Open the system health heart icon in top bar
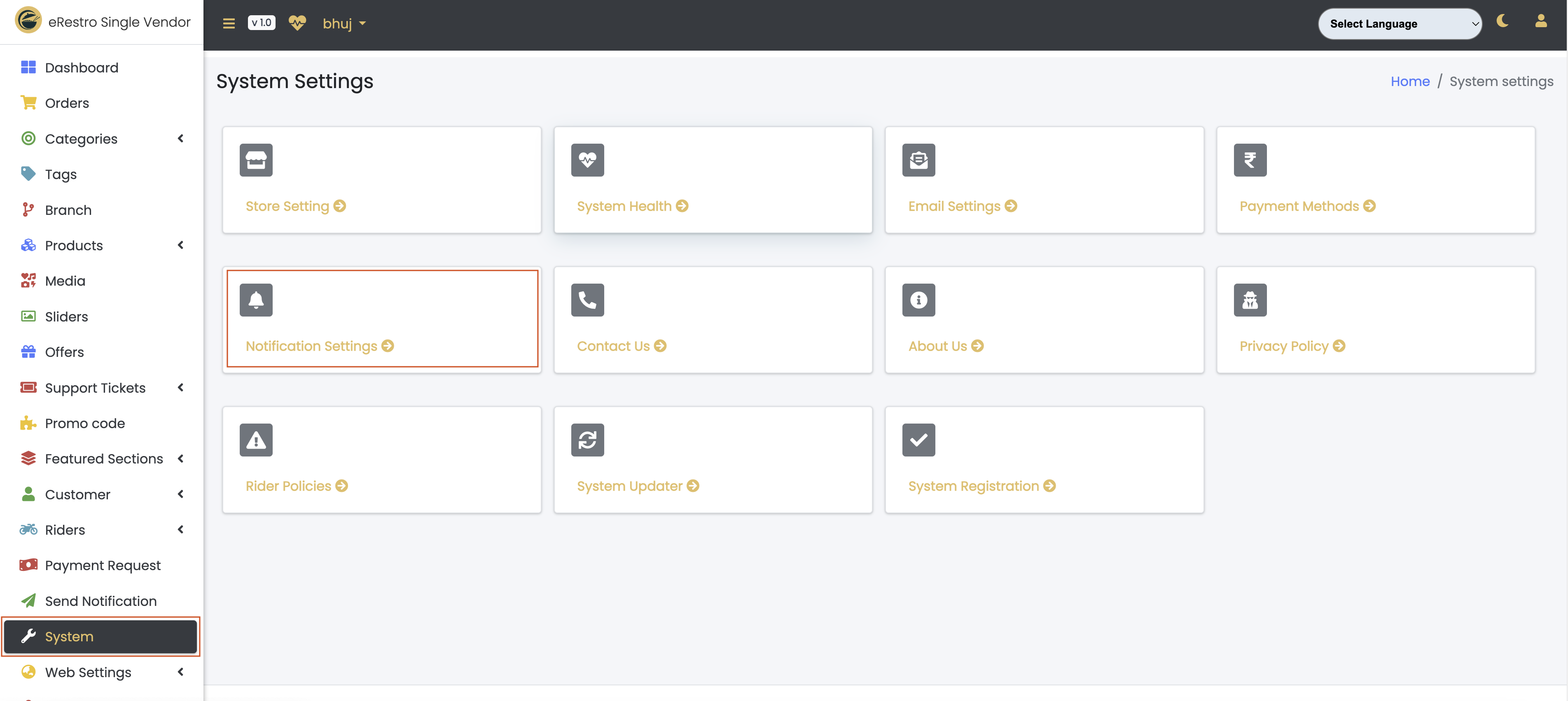The image size is (1568, 701). [297, 23]
